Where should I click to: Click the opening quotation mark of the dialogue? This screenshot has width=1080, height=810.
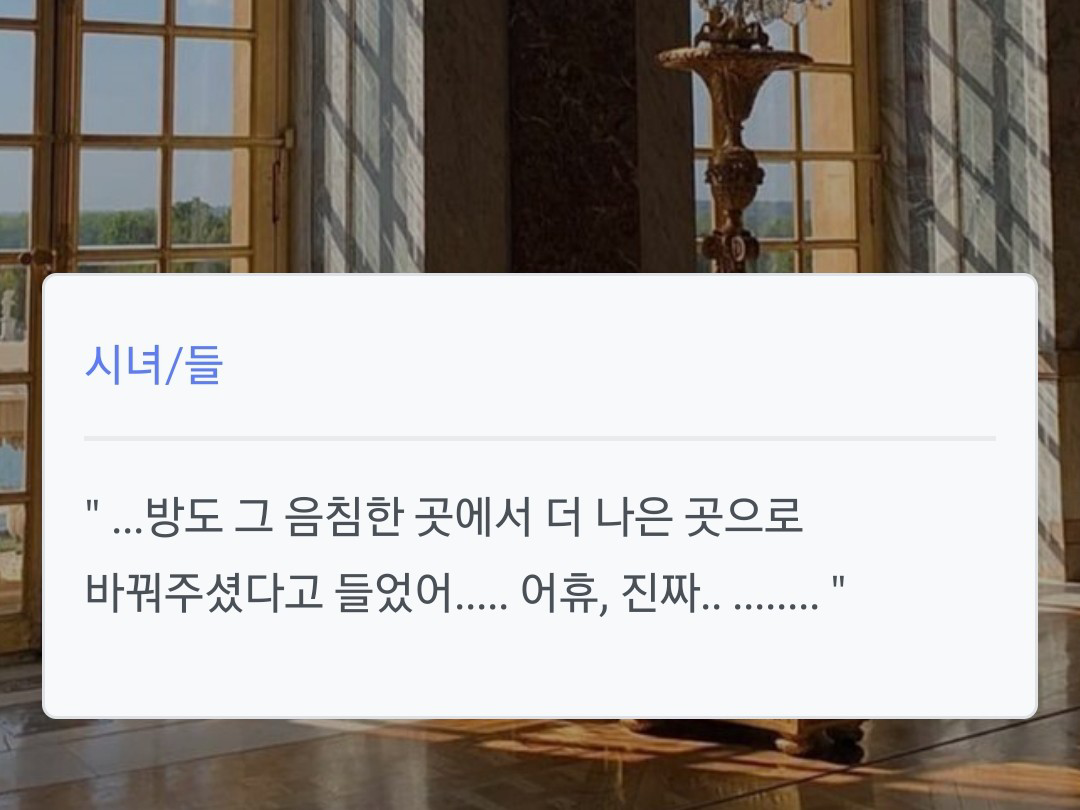(x=92, y=508)
